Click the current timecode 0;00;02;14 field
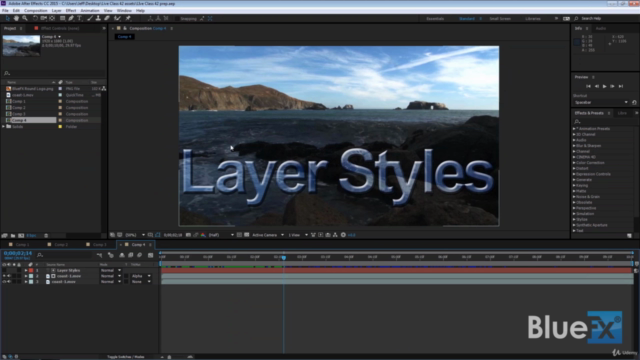Viewport: 640px width, 360px height. pos(18,253)
